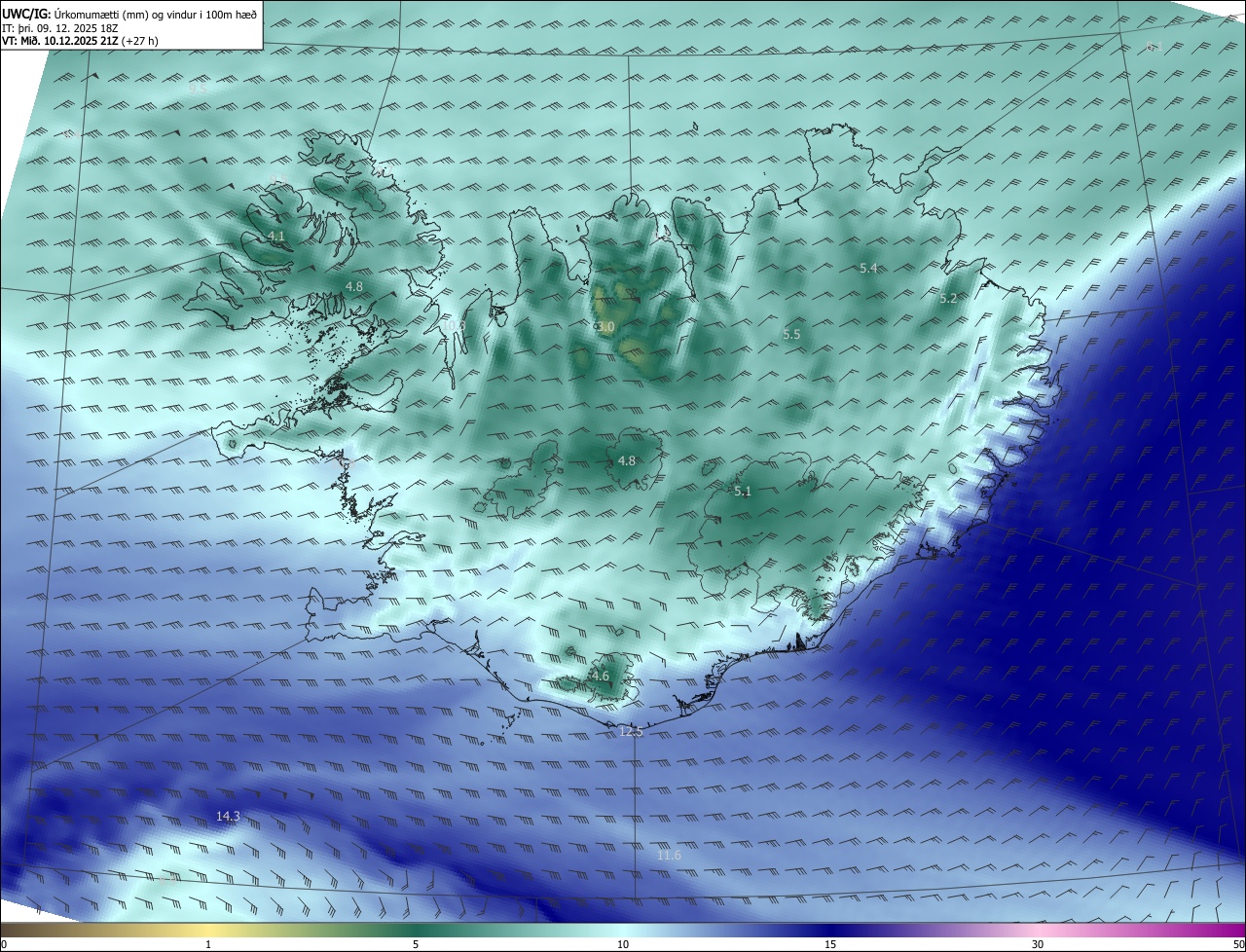The image size is (1246, 952).
Task: Click the brown segment of the color scale bar
Action: click(x=39, y=930)
